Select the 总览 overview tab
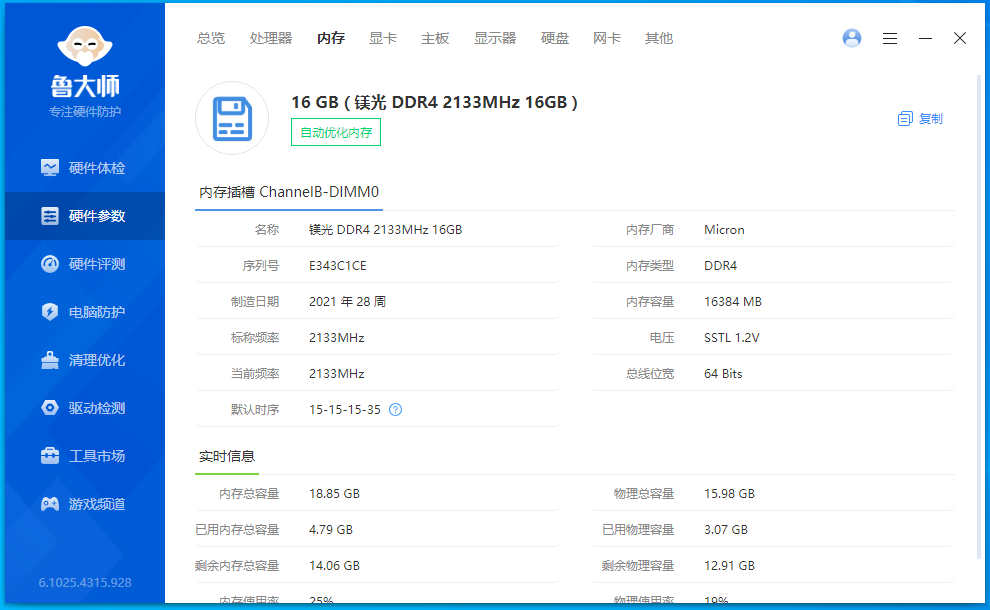Viewport: 990px width, 610px height. pyautogui.click(x=211, y=38)
